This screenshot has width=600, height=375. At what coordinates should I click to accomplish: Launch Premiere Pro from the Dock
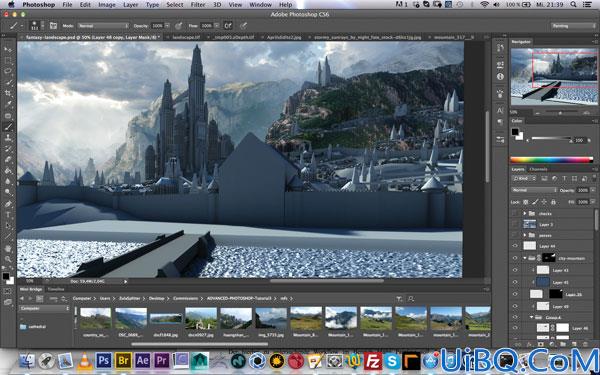pyautogui.click(x=162, y=360)
